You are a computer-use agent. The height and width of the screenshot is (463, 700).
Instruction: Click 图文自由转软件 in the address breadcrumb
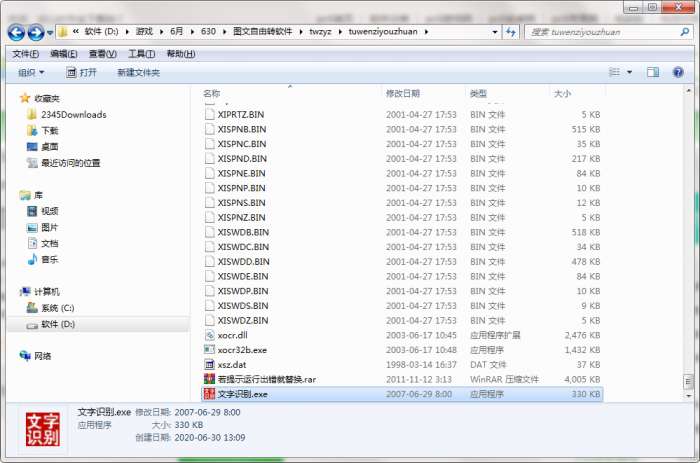click(x=262, y=32)
